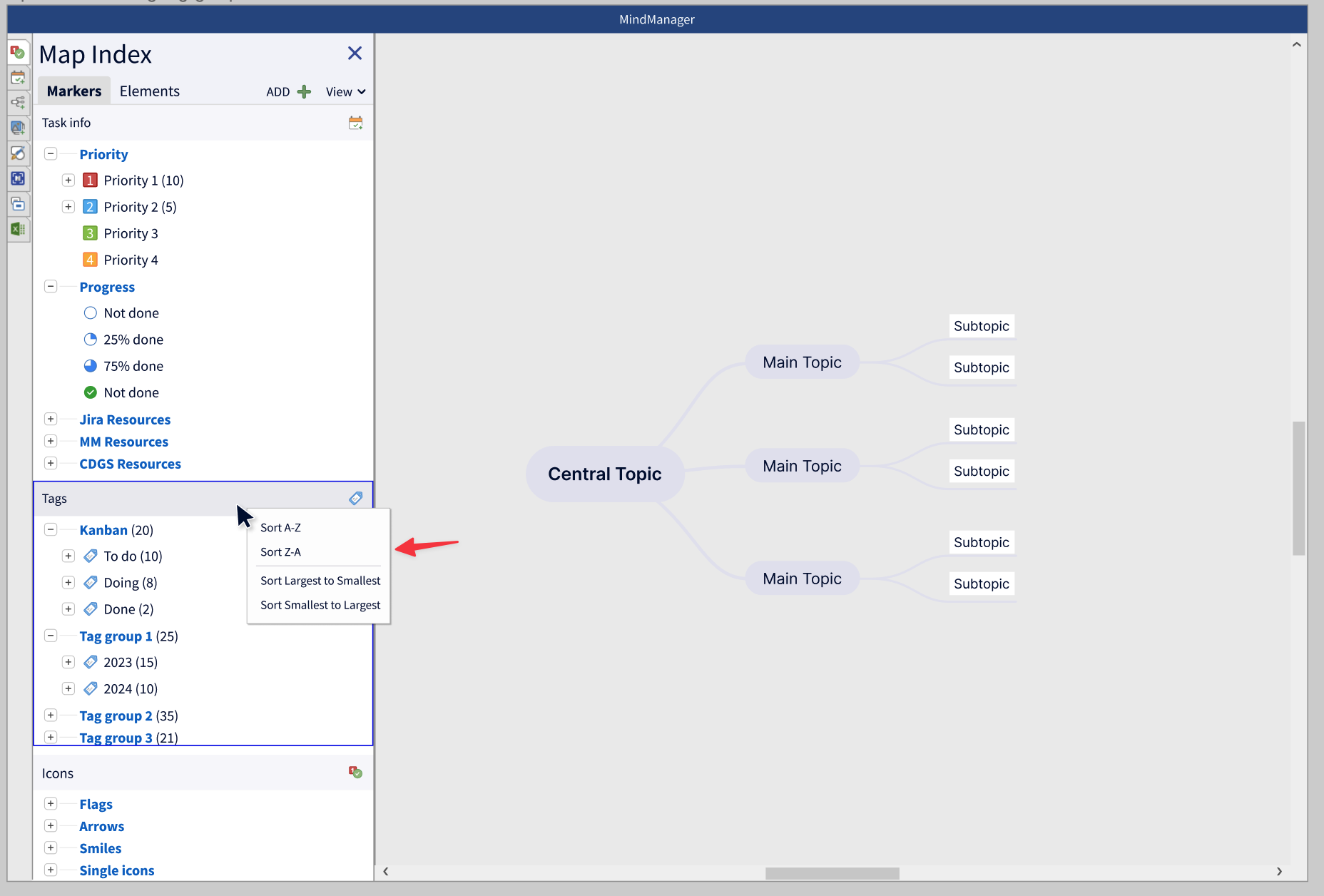This screenshot has height=896, width=1324.
Task: Expand the Tag group 2 node
Action: (x=51, y=715)
